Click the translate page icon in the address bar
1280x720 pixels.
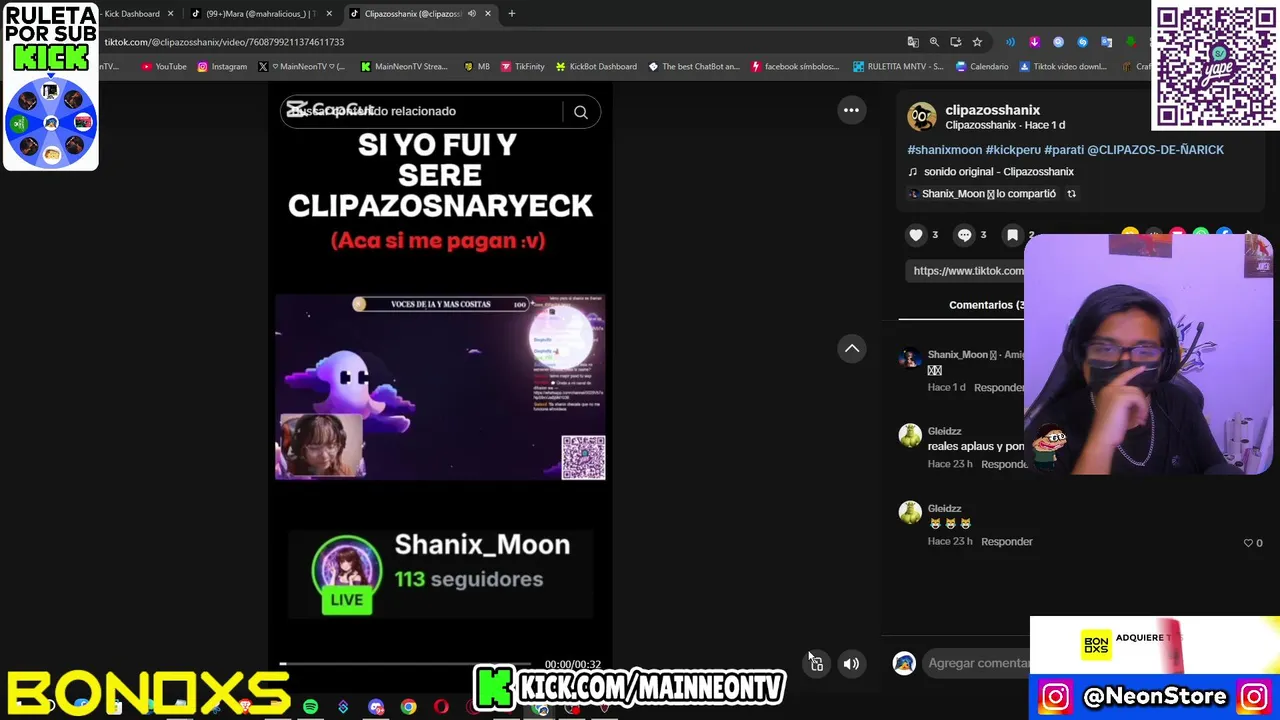[913, 42]
